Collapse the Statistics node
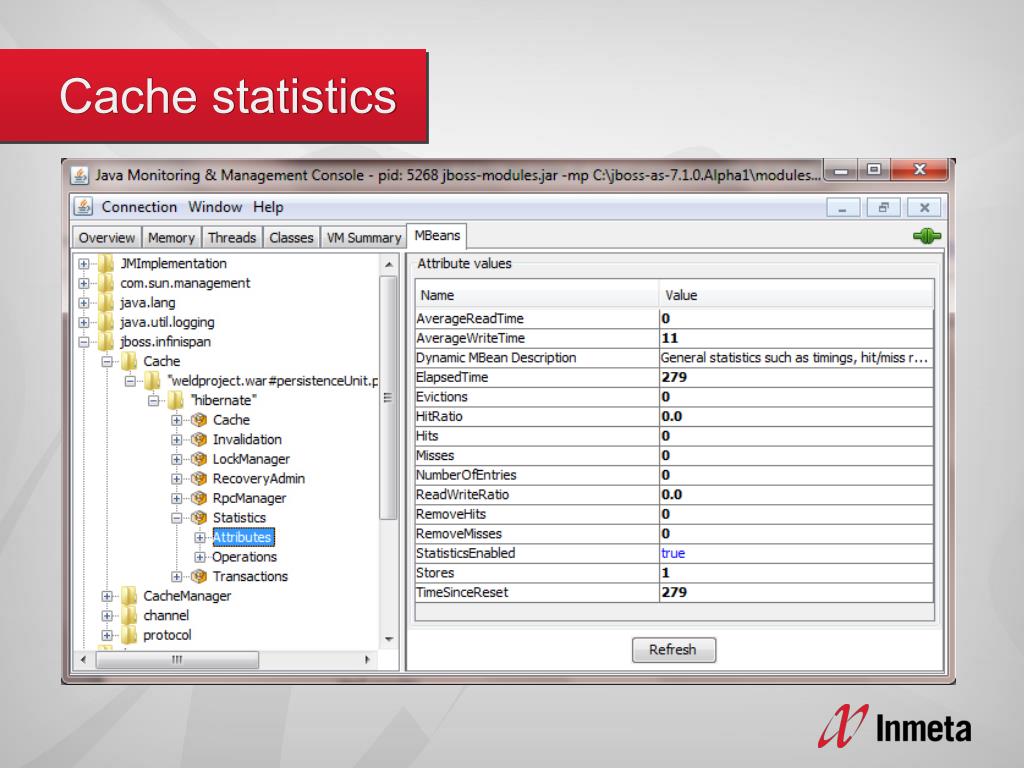1024x768 pixels. 177,518
